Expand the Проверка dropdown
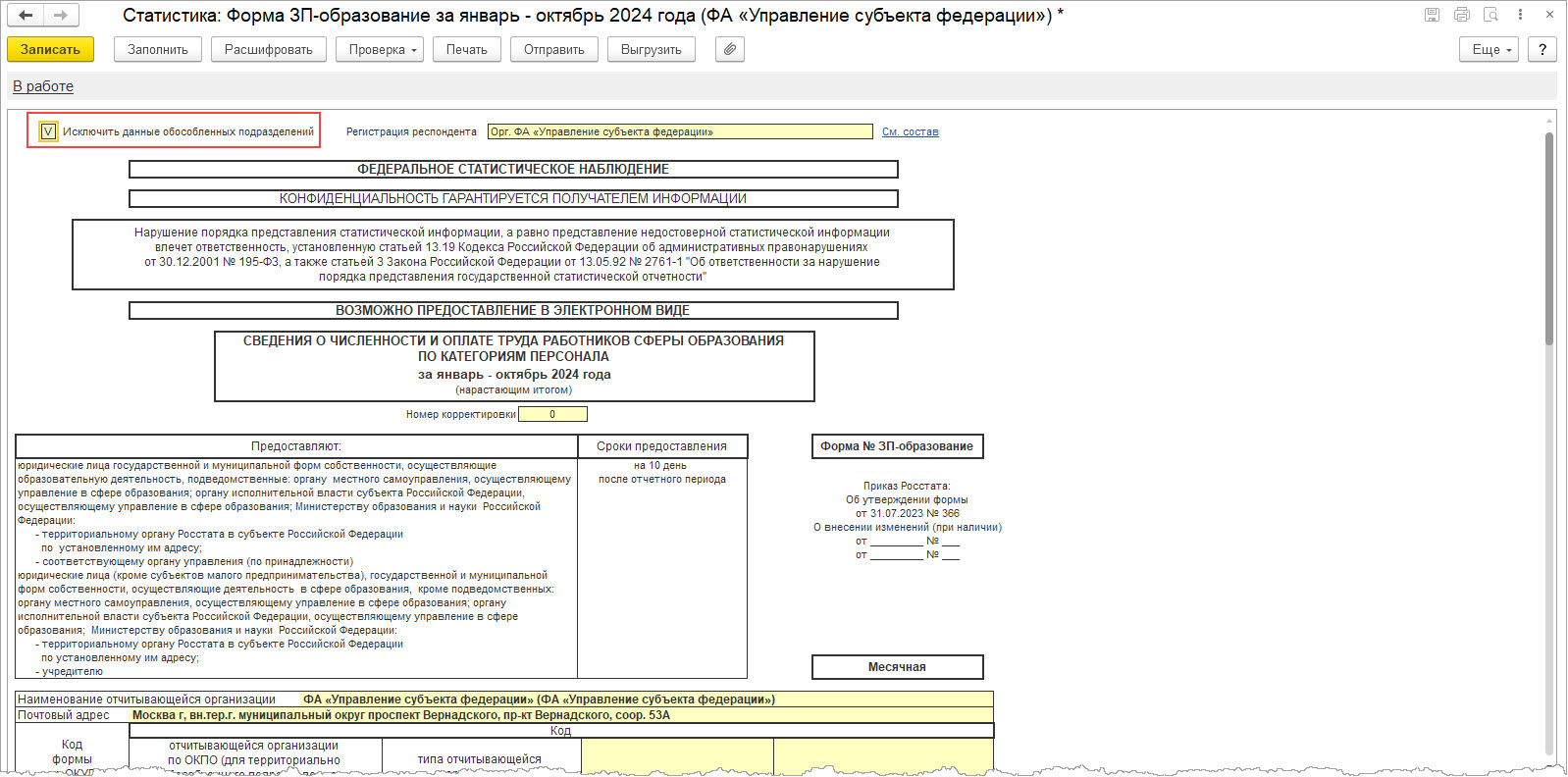1568x777 pixels. tap(379, 49)
